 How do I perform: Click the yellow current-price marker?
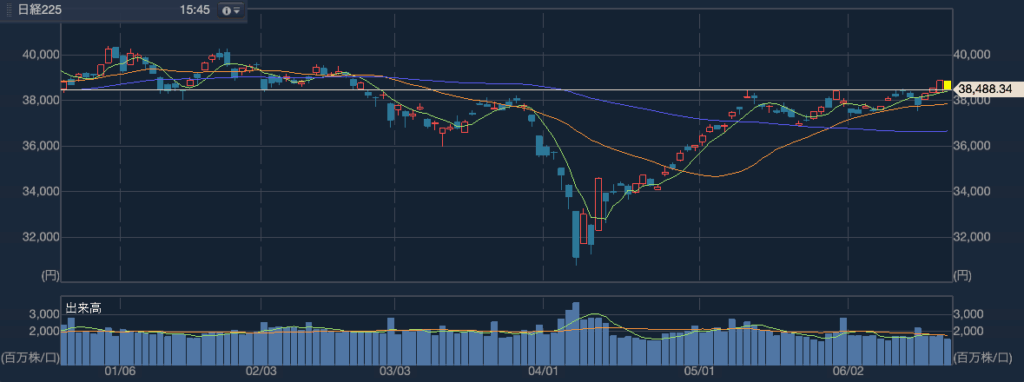(948, 85)
